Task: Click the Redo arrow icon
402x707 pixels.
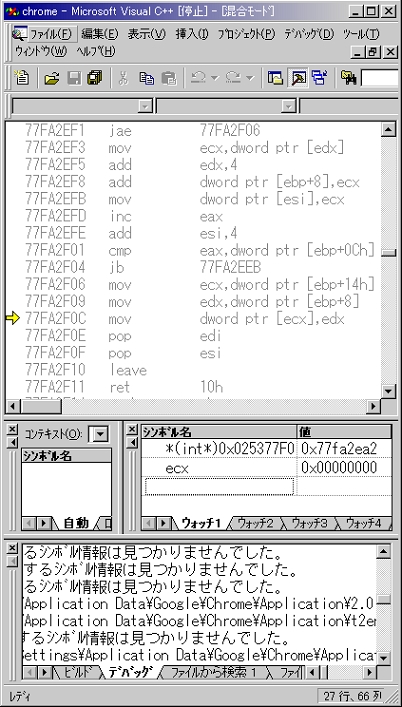Action: click(233, 78)
